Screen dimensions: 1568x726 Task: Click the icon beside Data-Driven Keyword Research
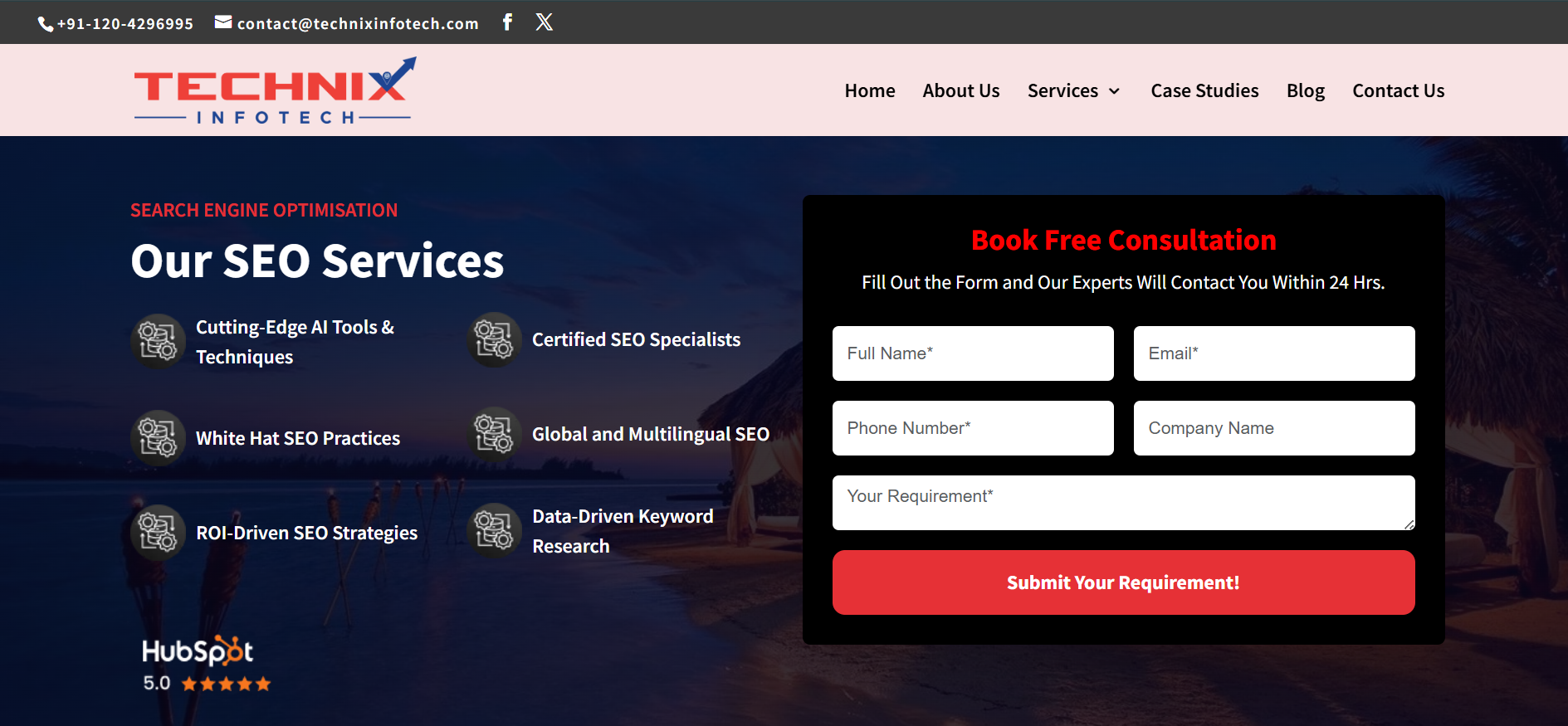point(494,530)
